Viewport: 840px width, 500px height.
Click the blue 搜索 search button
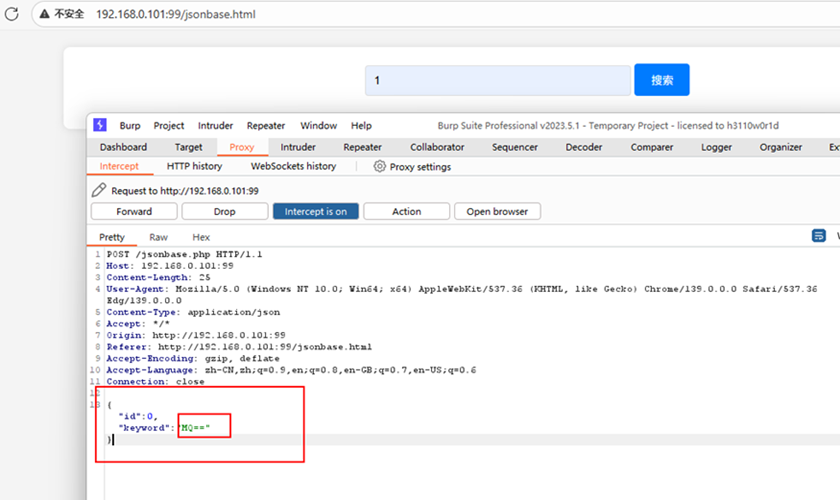click(662, 80)
